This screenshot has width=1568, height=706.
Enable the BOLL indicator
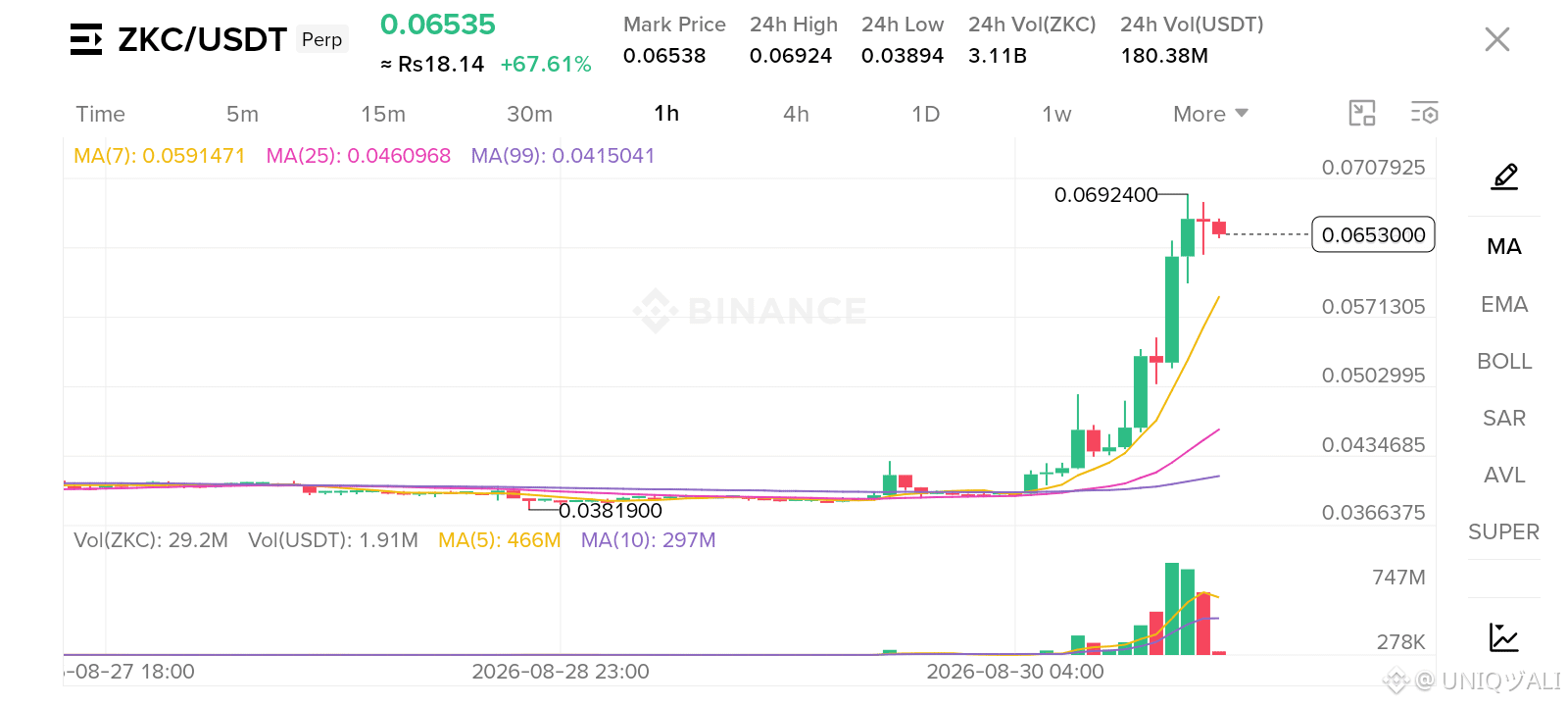[x=1504, y=361]
